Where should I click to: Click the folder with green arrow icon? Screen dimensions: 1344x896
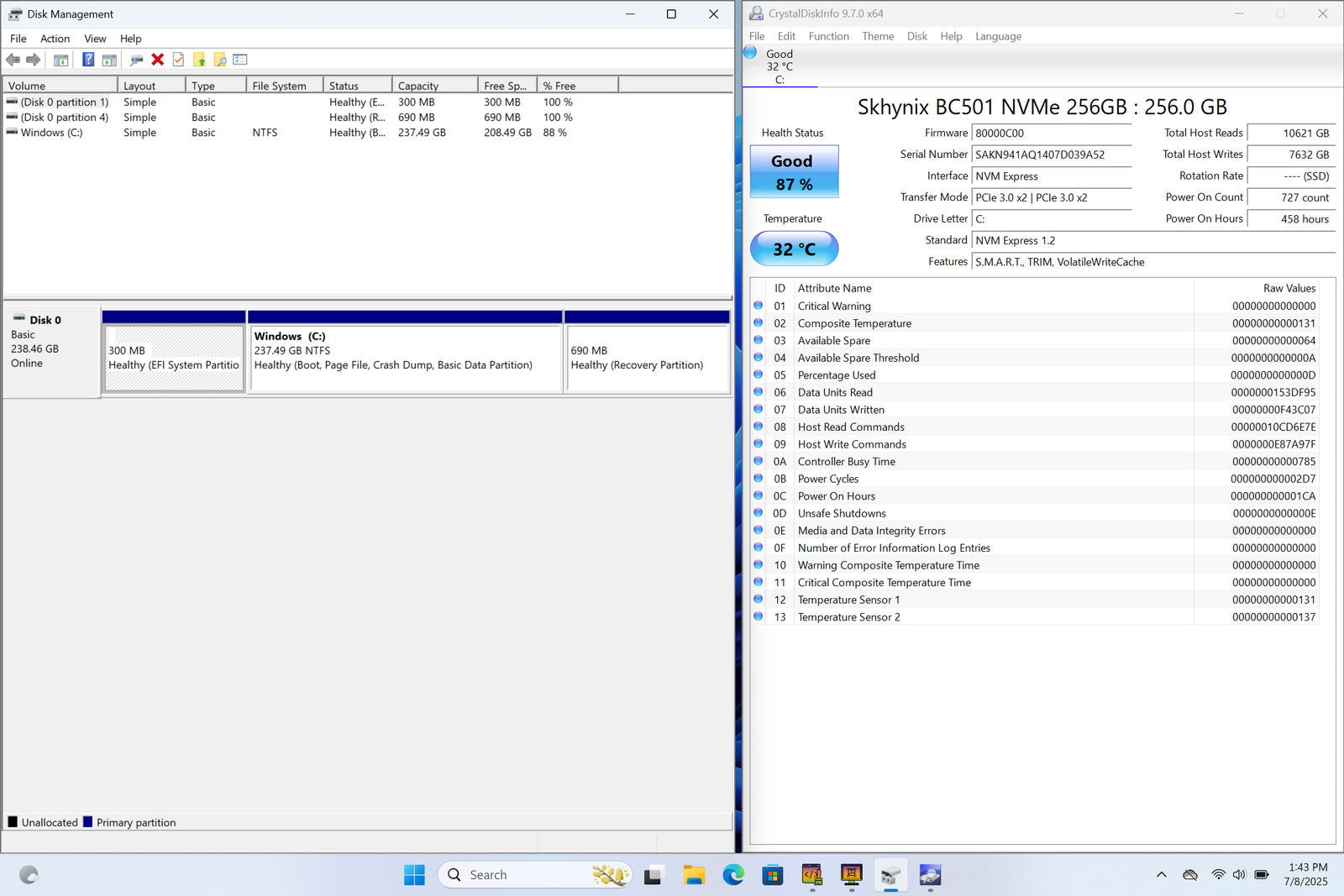pyautogui.click(x=199, y=60)
